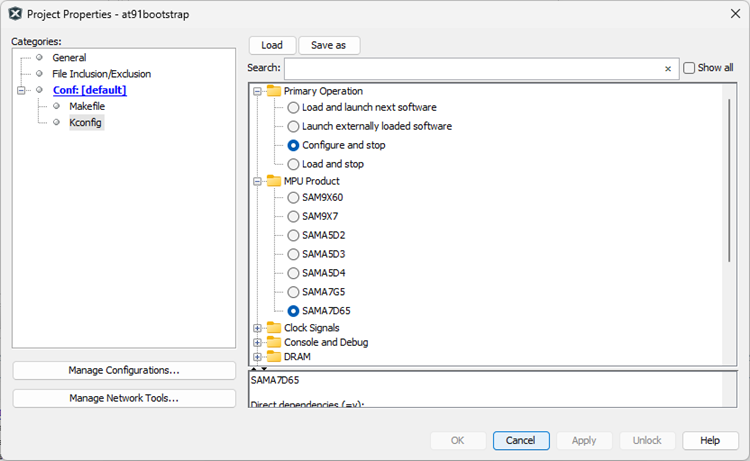Expand the Clock Signals tree node
The width and height of the screenshot is (750, 461).
pos(258,328)
